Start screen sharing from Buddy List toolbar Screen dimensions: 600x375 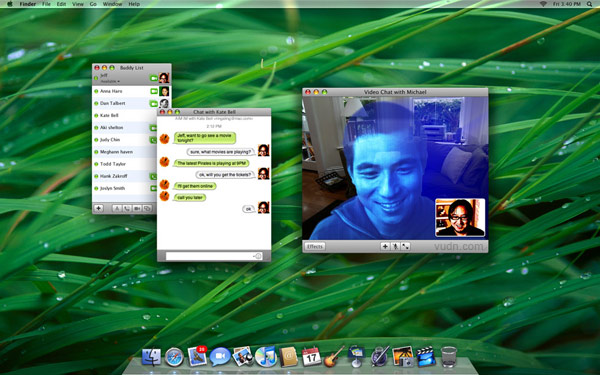pyautogui.click(x=147, y=209)
